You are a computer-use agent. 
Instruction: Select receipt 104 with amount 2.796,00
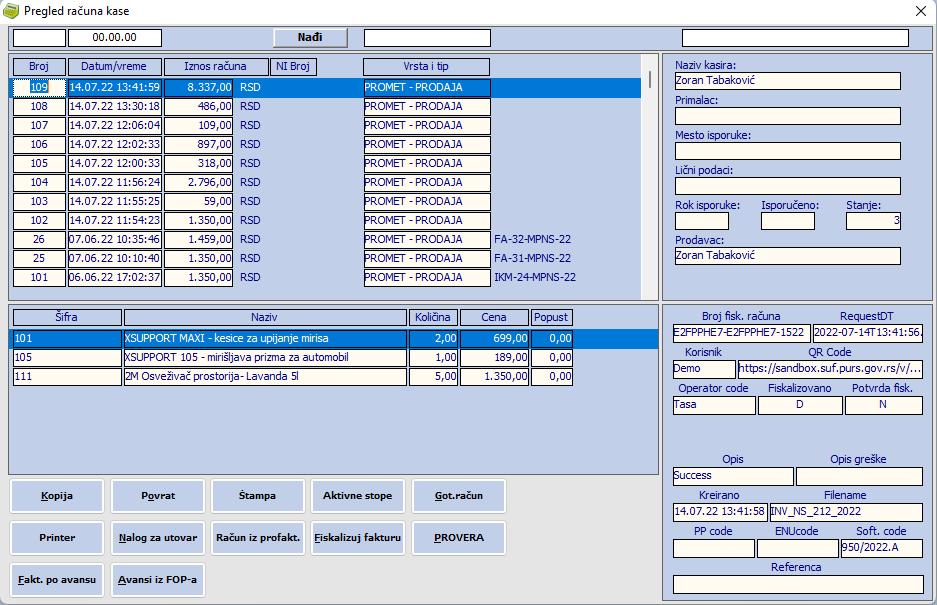point(326,182)
